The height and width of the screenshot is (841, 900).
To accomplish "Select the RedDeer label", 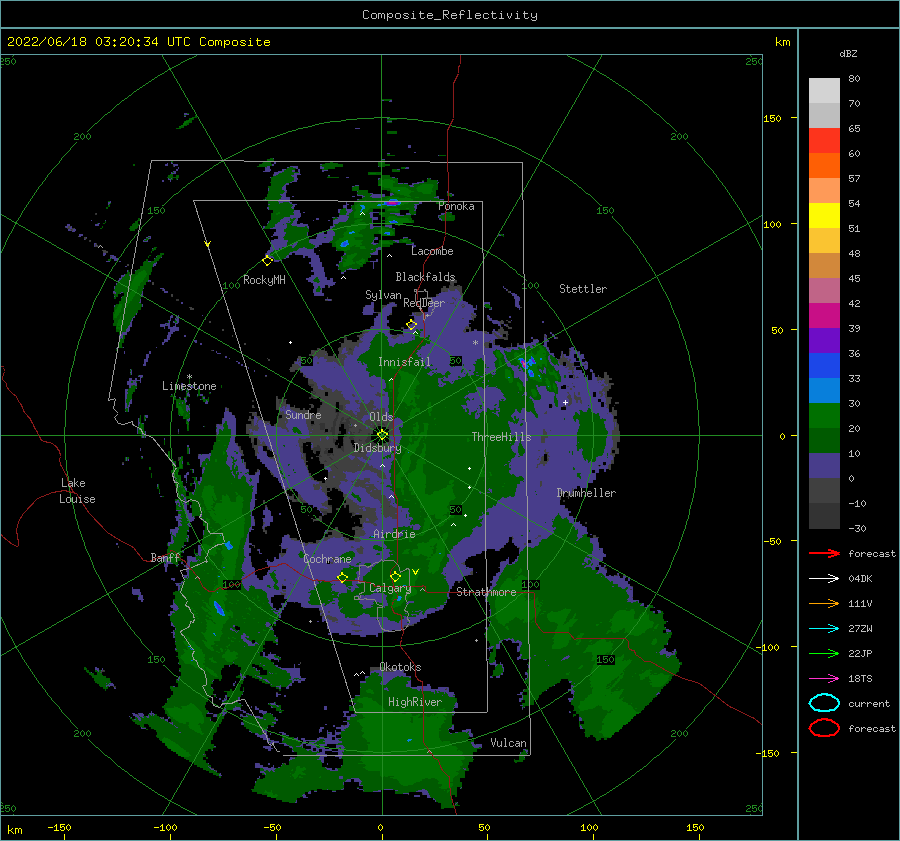I will click(x=424, y=303).
